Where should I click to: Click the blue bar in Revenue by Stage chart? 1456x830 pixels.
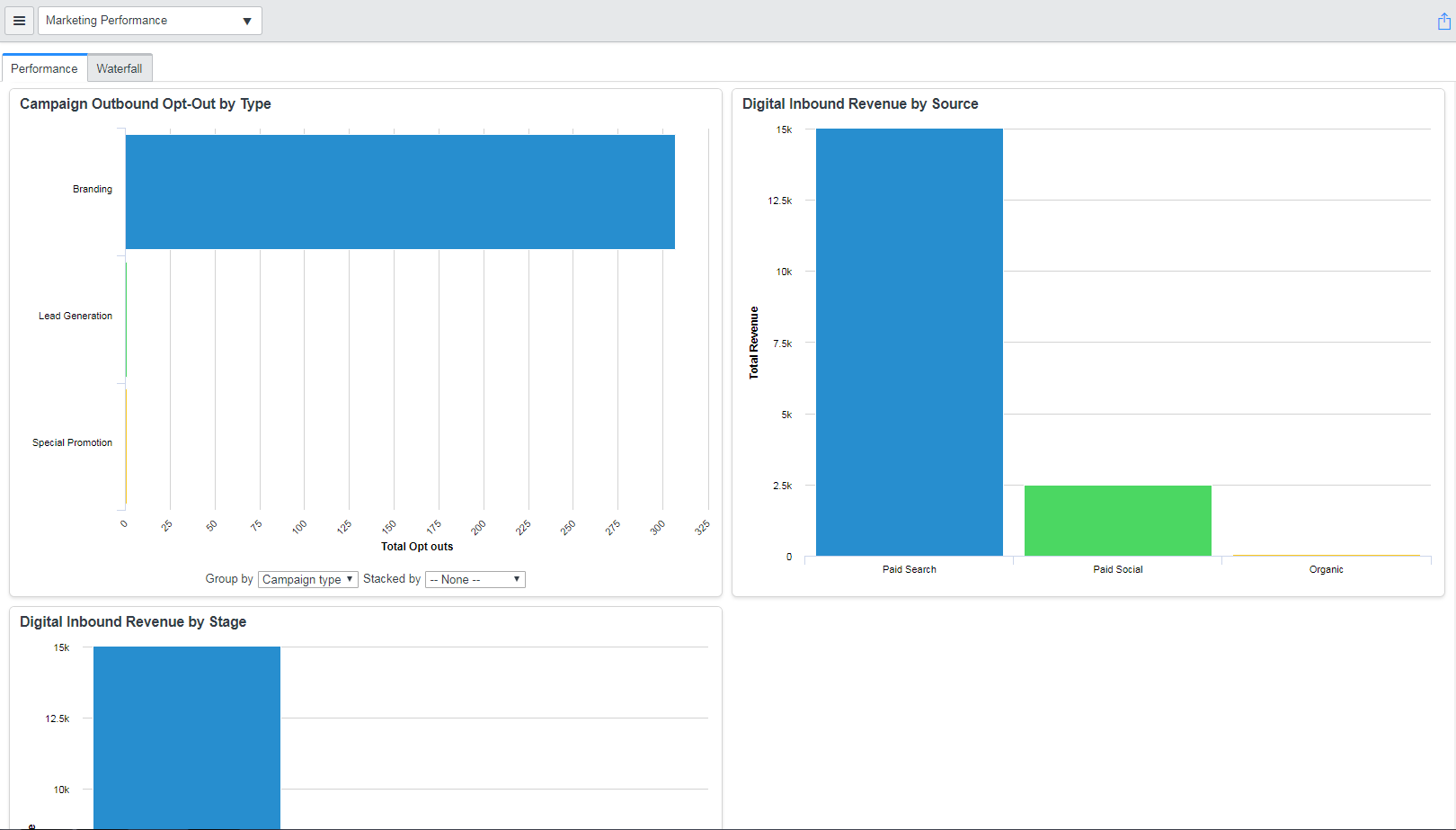coord(187,737)
